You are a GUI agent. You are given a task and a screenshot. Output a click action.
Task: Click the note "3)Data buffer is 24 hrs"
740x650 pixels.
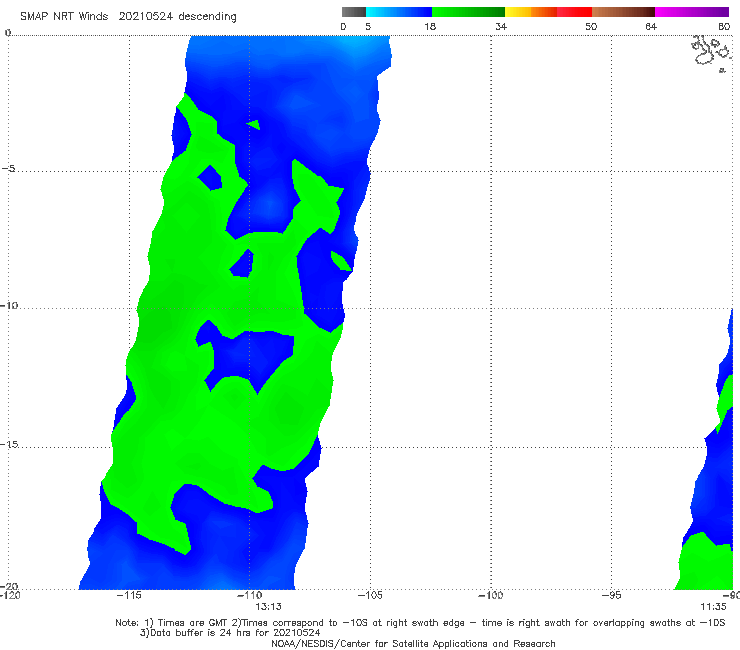click(x=230, y=633)
